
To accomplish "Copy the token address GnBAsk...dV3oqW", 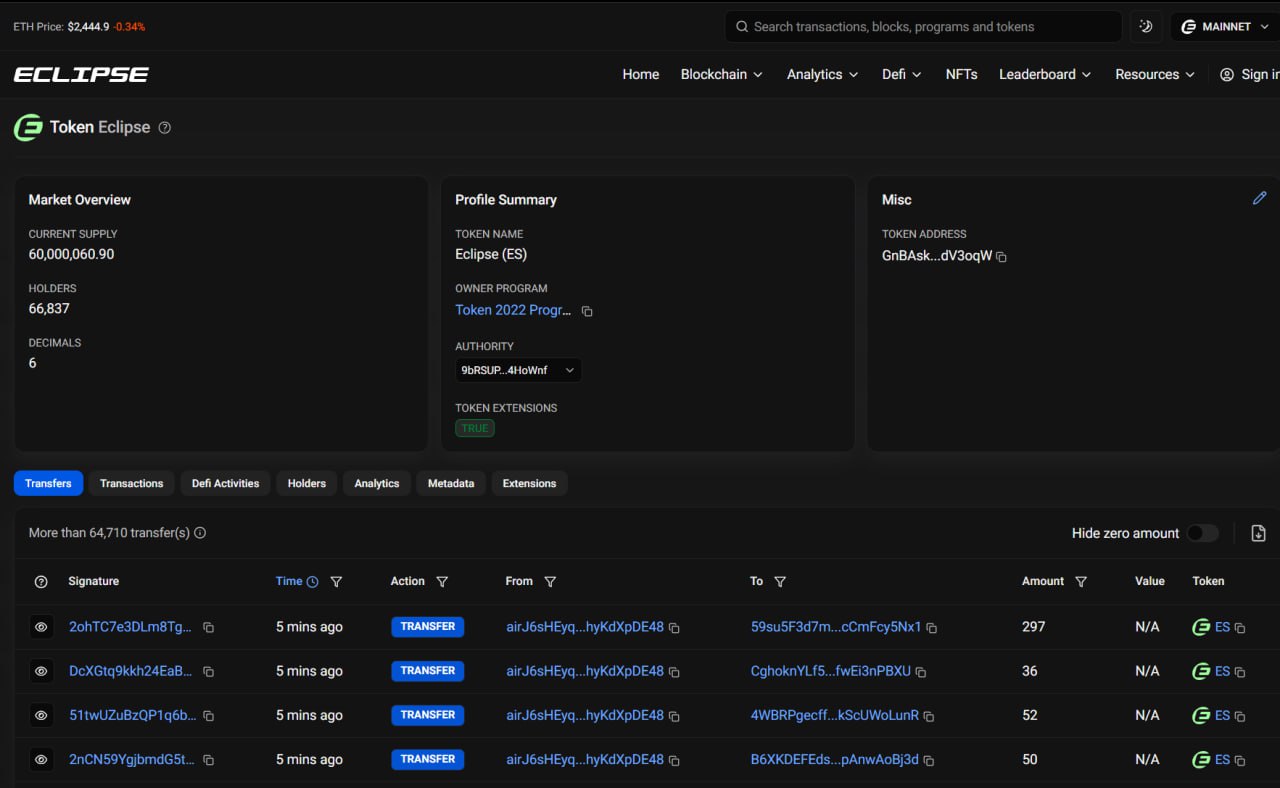I will pyautogui.click(x=1001, y=257).
